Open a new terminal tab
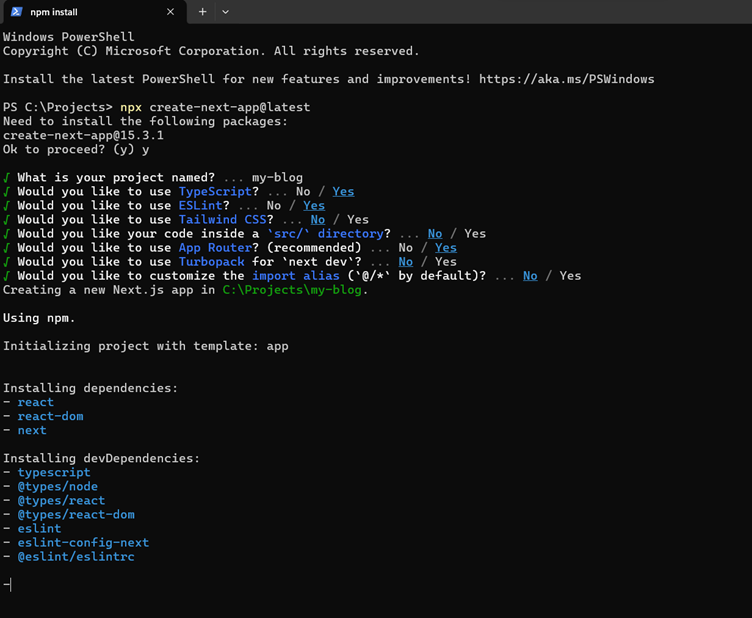Image resolution: width=752 pixels, height=618 pixels. (x=202, y=12)
